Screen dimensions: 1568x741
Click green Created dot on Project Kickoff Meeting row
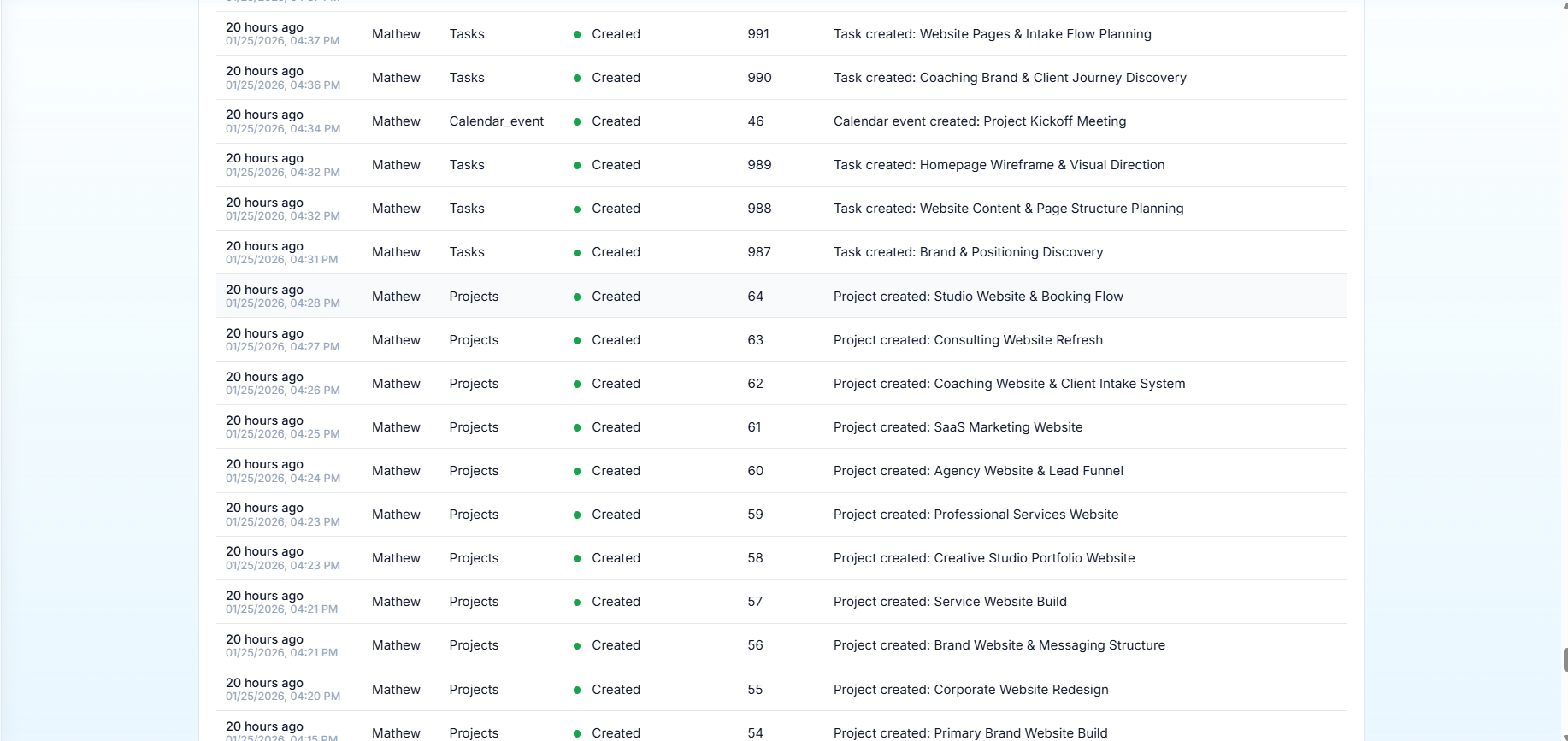coord(577,122)
